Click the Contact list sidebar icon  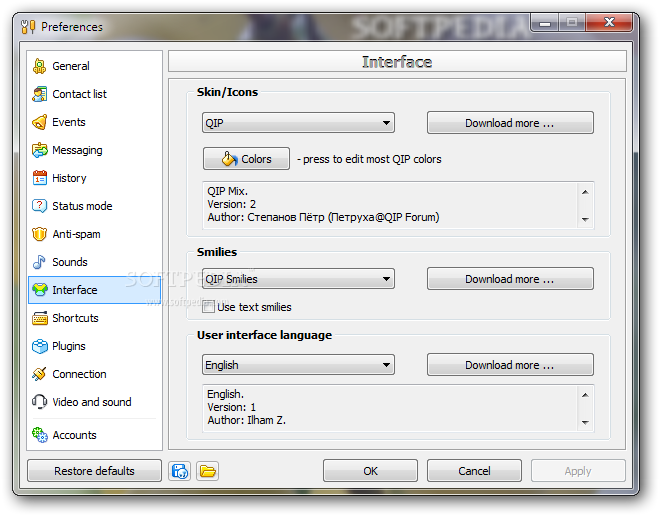click(40, 94)
